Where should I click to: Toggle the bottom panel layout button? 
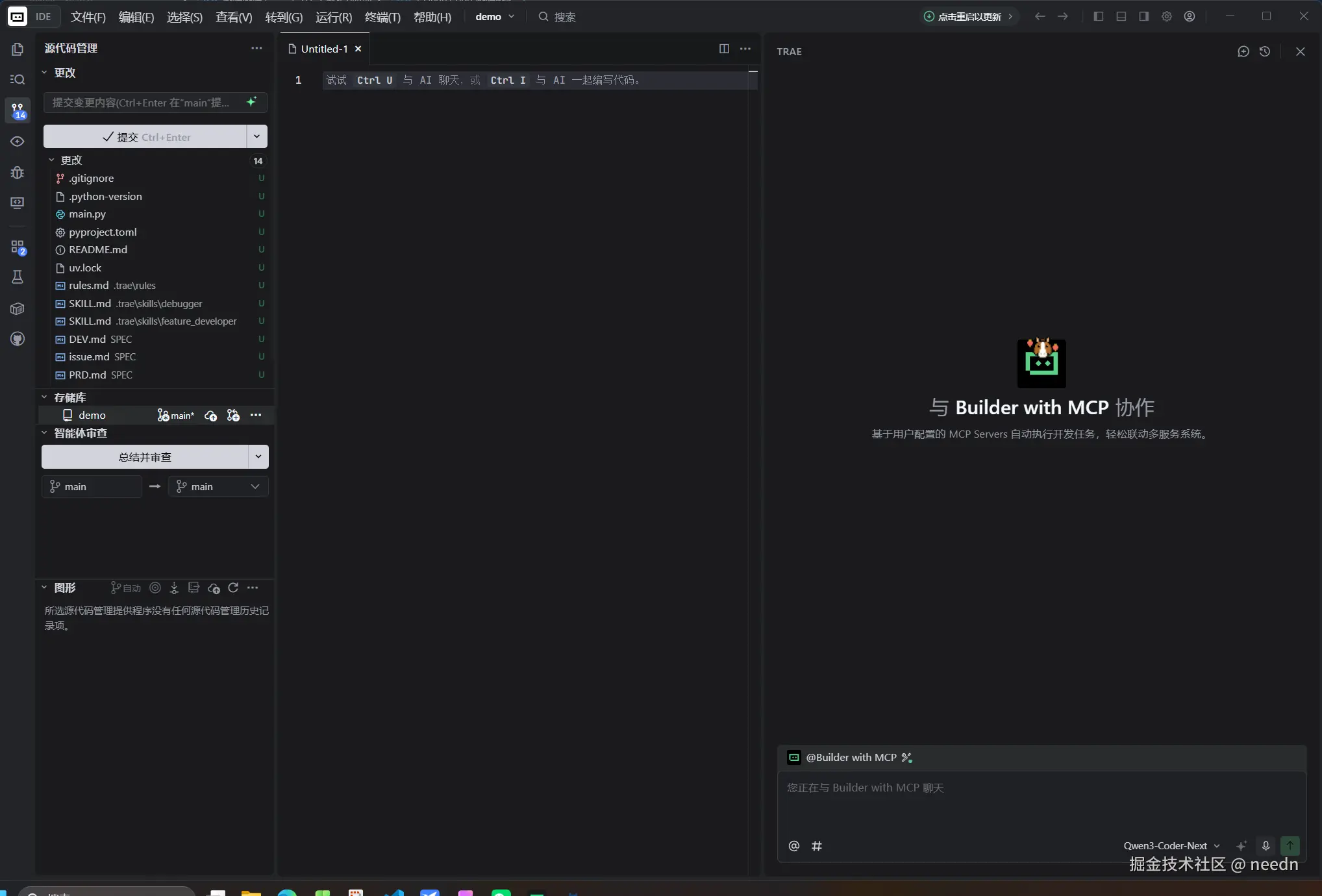1121,17
